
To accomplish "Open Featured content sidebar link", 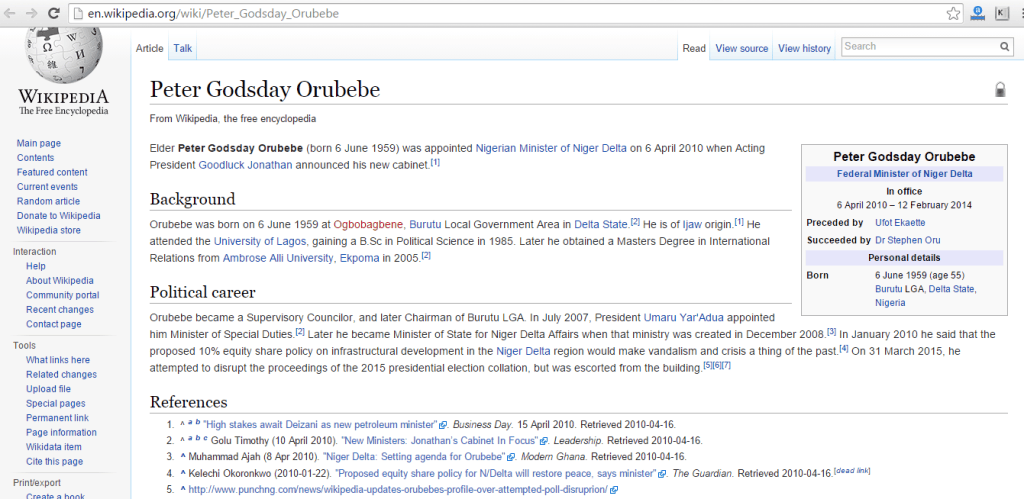I will 52,172.
